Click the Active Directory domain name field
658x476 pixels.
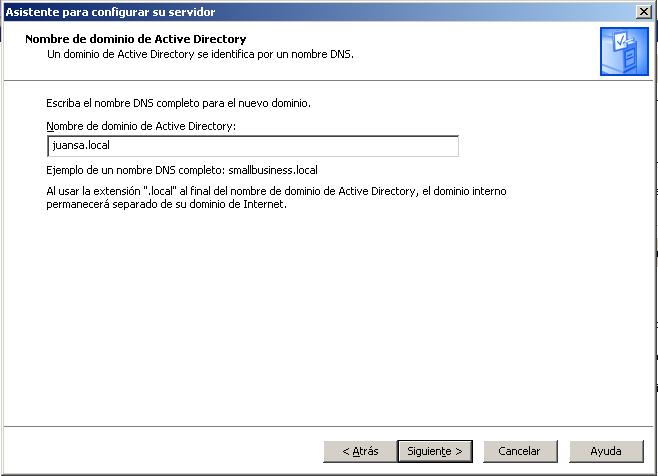pyautogui.click(x=253, y=146)
